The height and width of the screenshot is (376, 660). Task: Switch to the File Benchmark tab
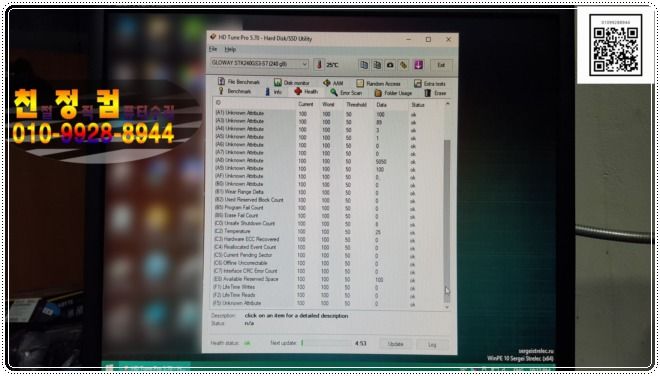tap(238, 82)
